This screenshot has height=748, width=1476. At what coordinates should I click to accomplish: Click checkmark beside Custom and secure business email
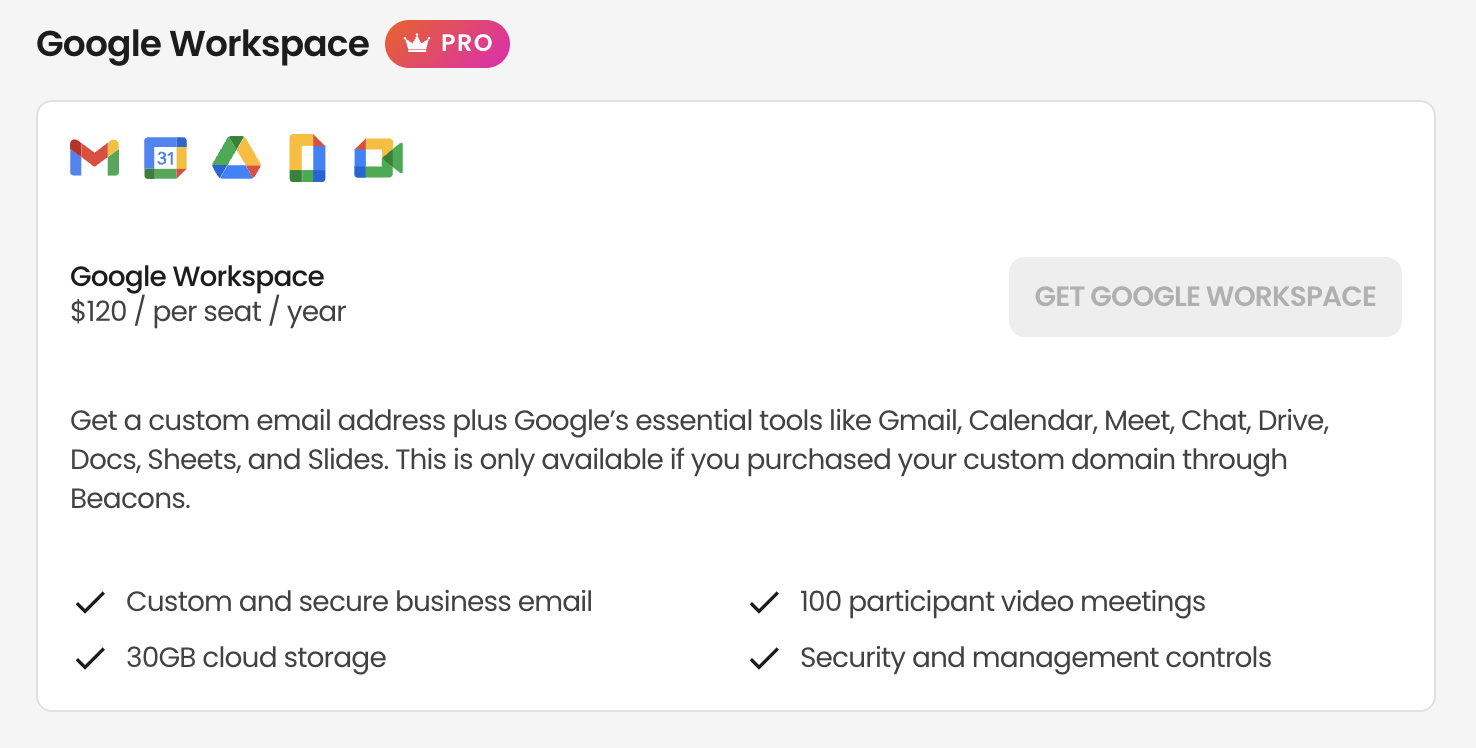91,603
